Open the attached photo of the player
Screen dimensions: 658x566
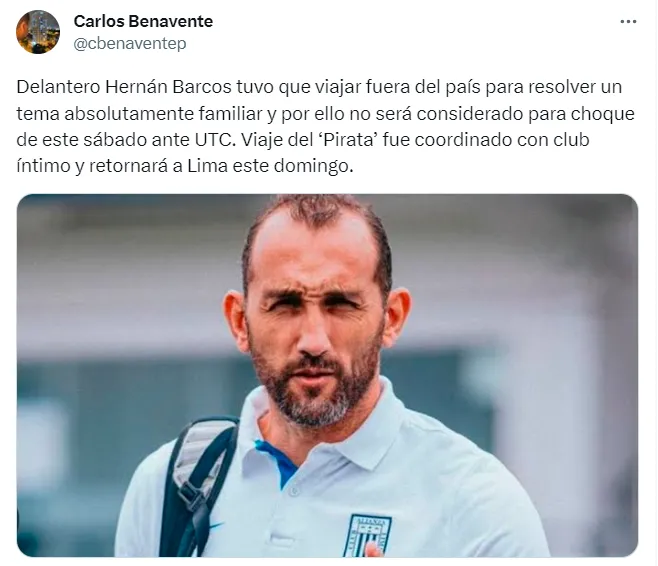327,376
